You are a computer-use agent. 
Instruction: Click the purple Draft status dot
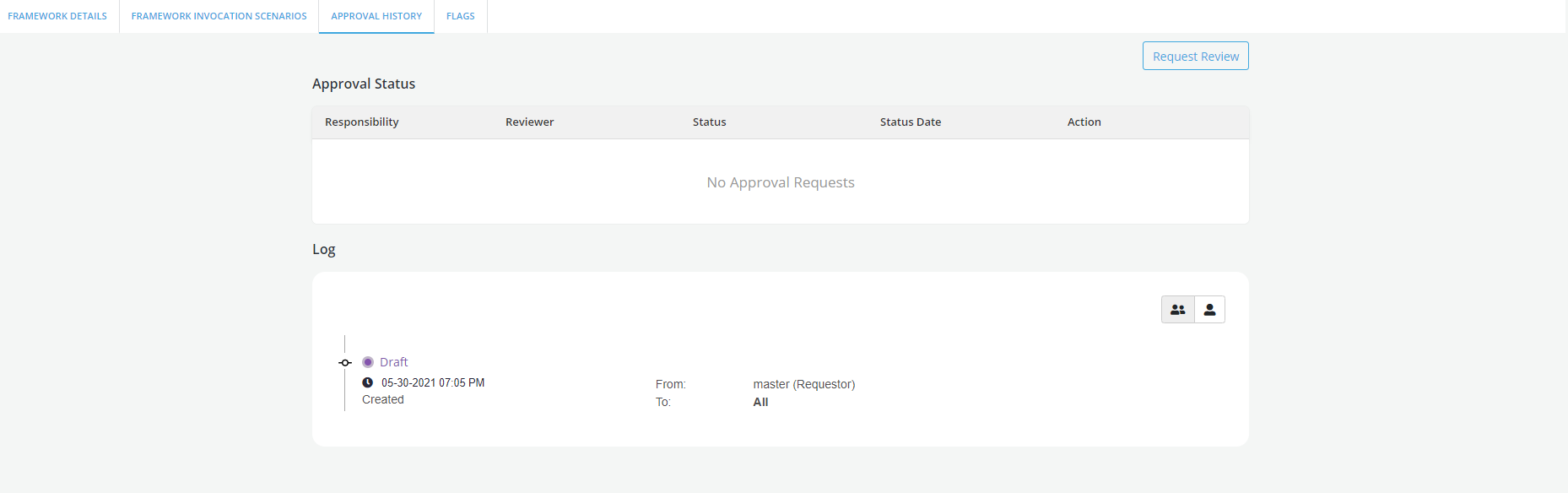point(368,362)
